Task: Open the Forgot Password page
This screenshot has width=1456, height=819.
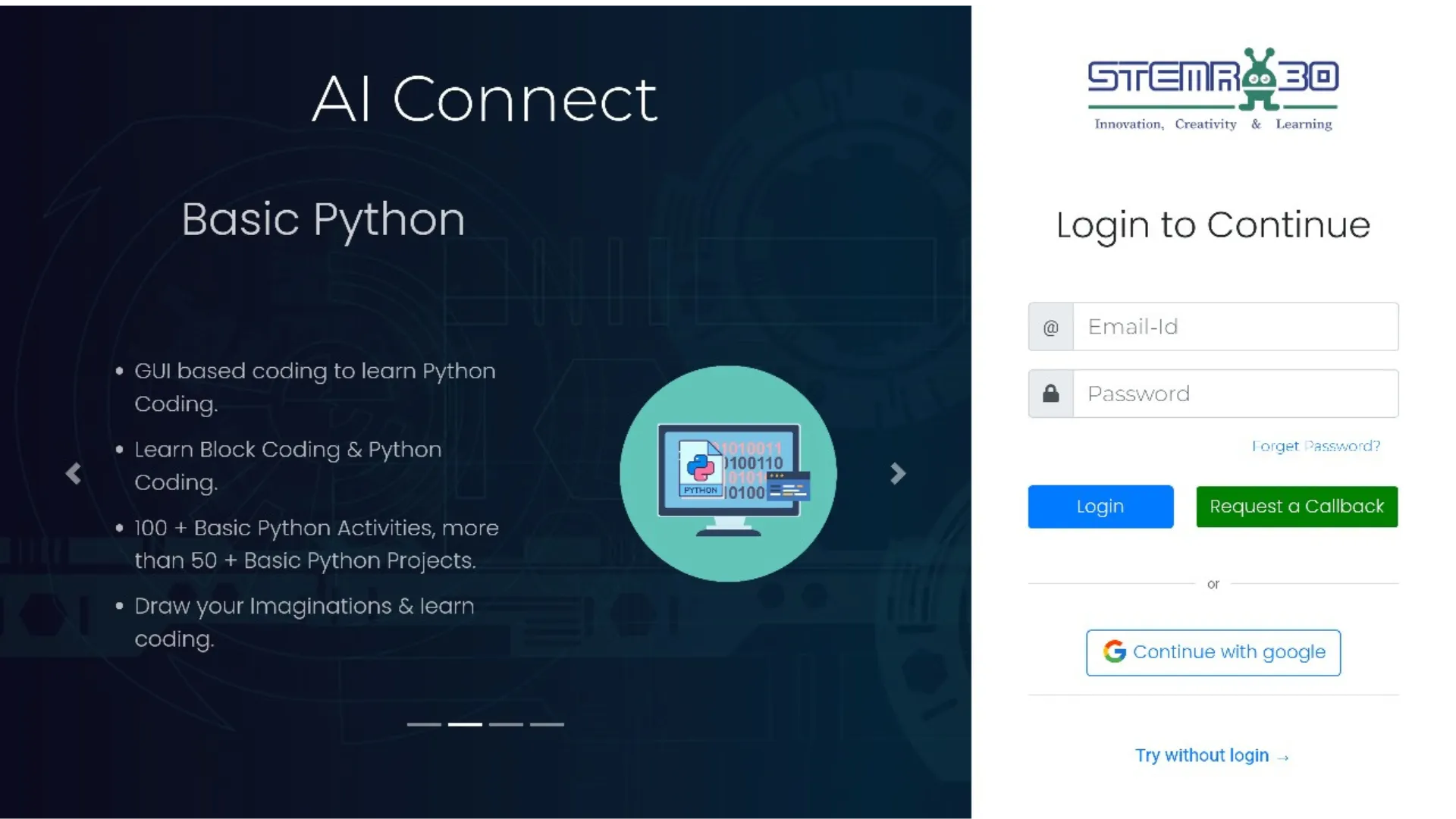Action: click(1316, 446)
